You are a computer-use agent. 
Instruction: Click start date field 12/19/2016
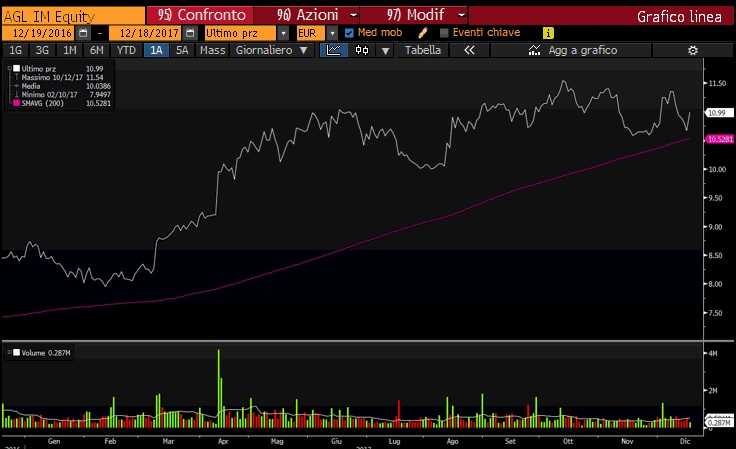[38, 33]
